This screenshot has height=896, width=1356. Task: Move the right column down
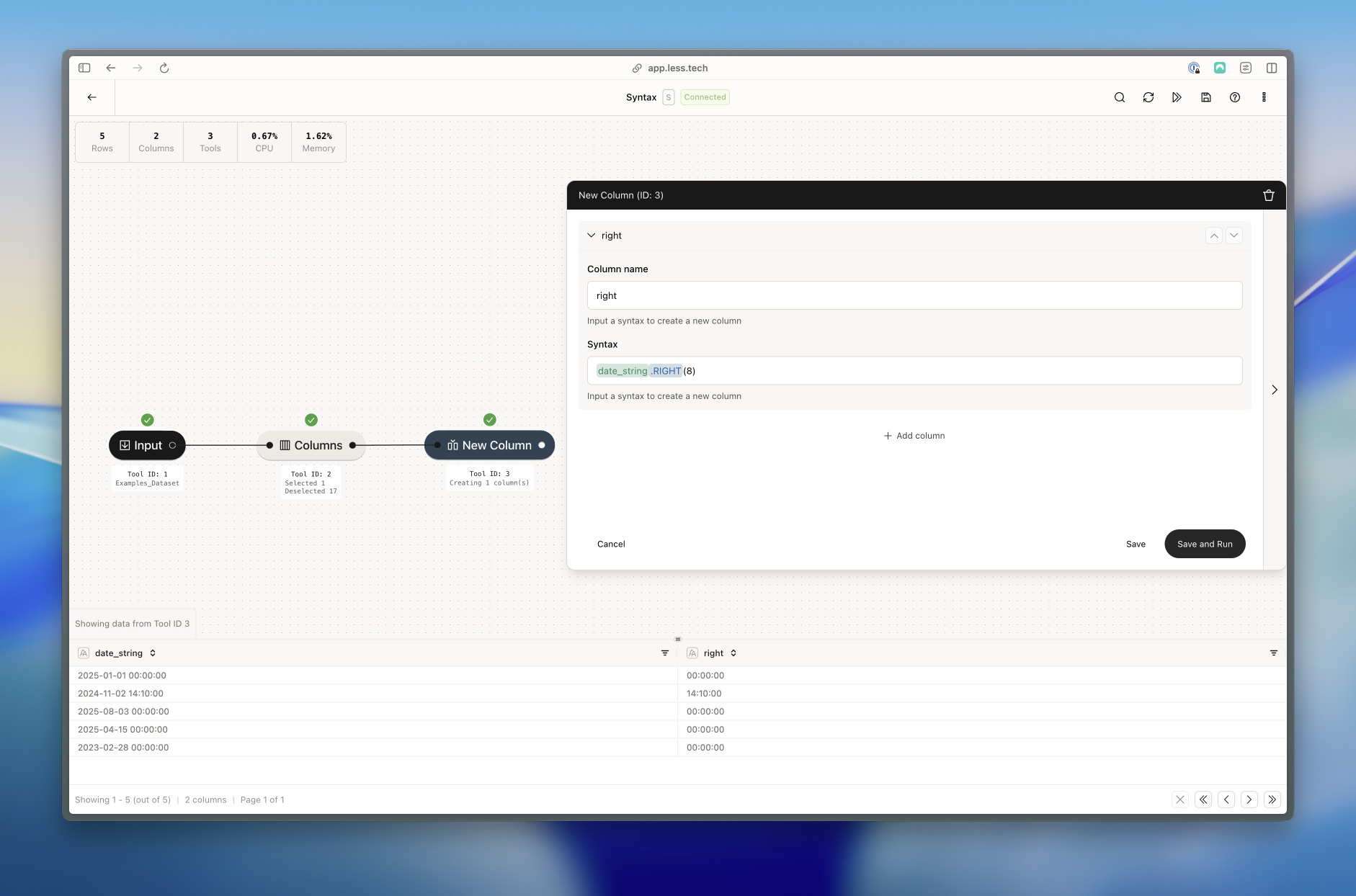pyautogui.click(x=1234, y=236)
